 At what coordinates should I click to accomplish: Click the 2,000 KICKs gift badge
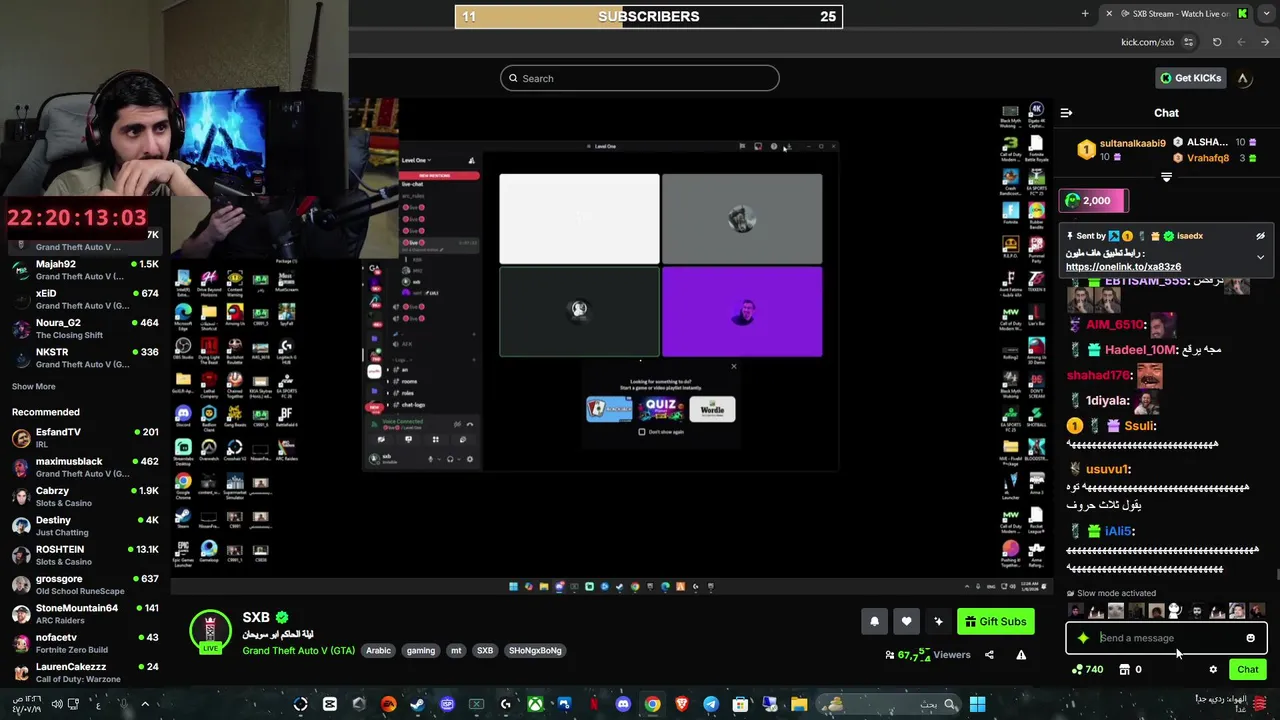(x=1095, y=201)
